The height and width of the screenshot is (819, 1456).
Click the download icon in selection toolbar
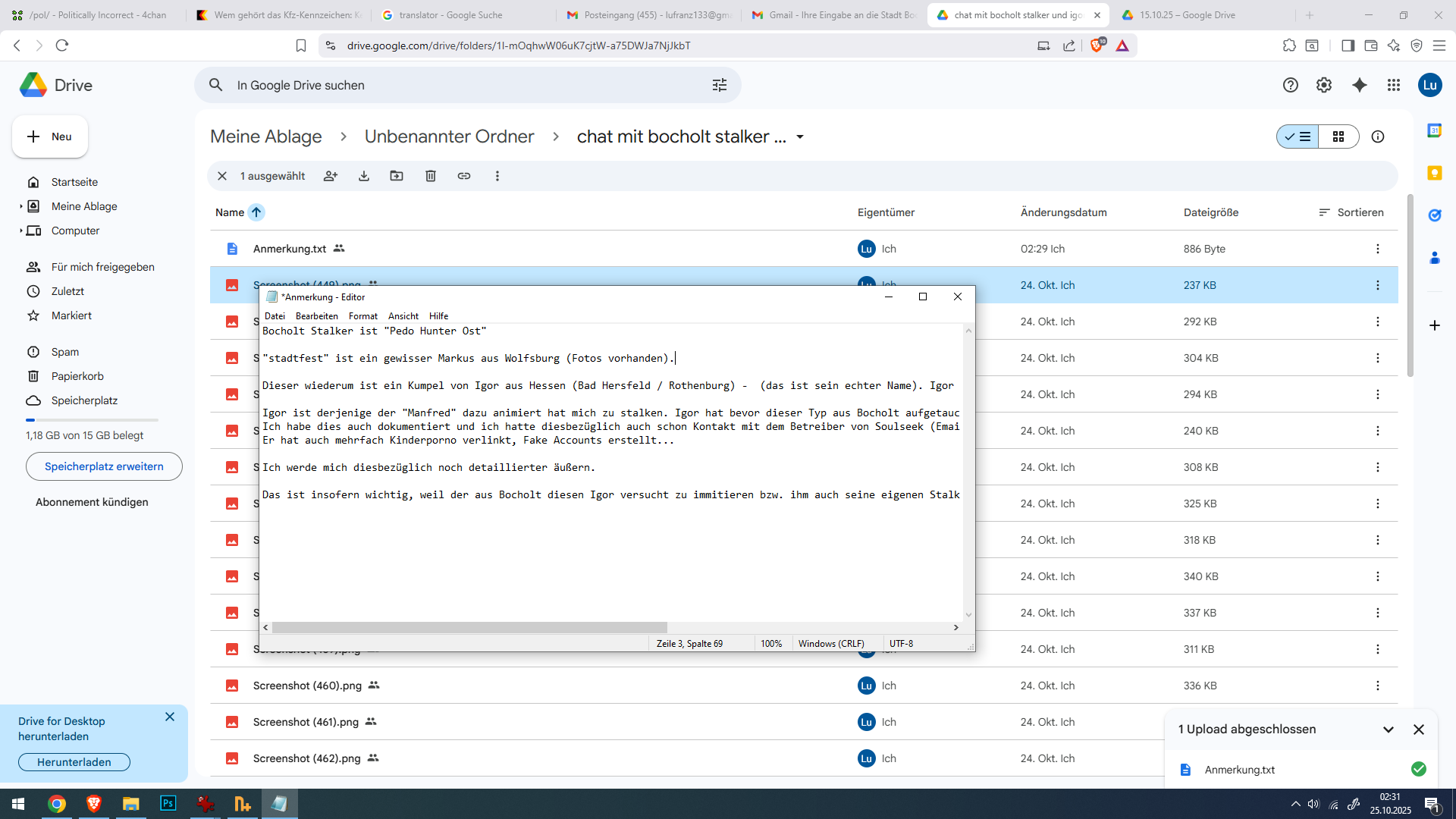click(364, 176)
